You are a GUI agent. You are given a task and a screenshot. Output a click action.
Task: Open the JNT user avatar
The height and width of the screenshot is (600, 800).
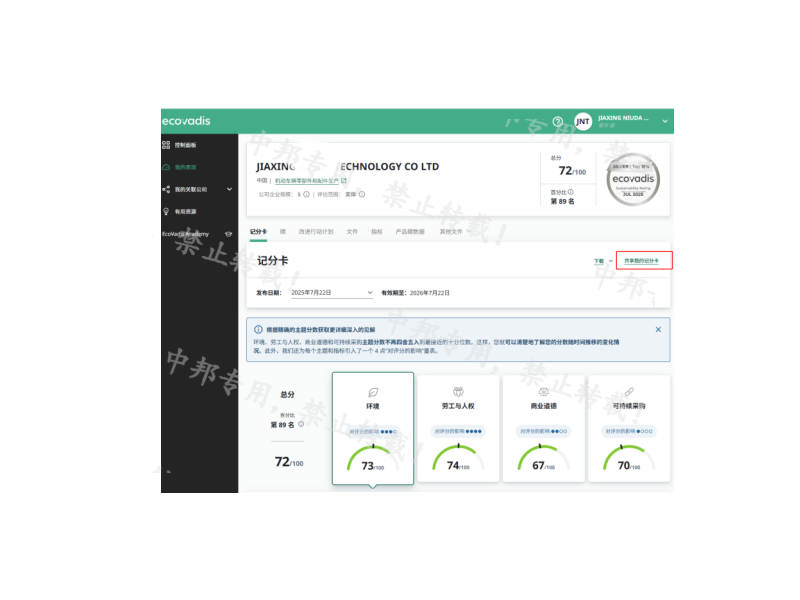583,121
